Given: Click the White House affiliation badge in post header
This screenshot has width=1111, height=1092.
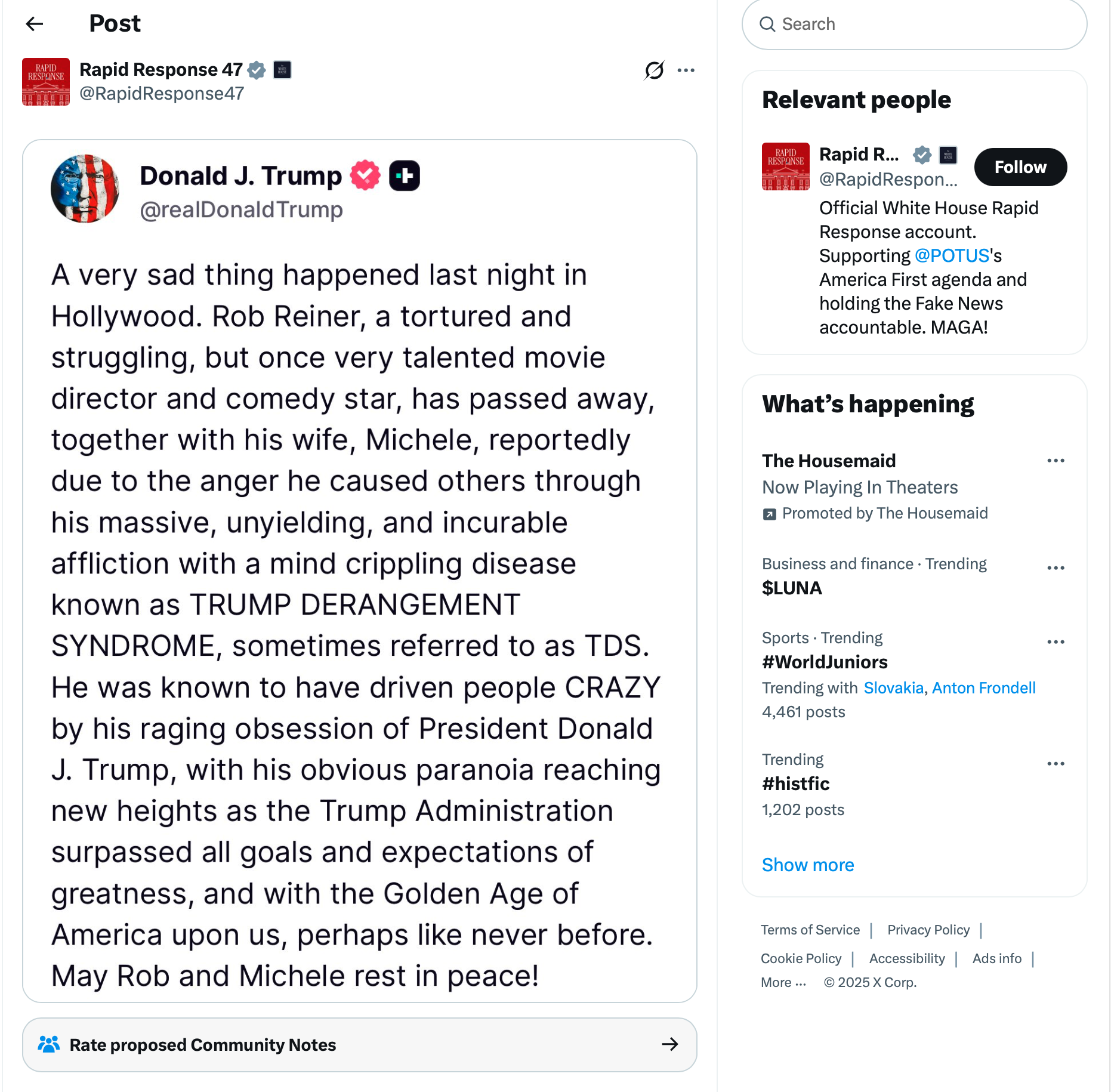Looking at the screenshot, I should 282,70.
